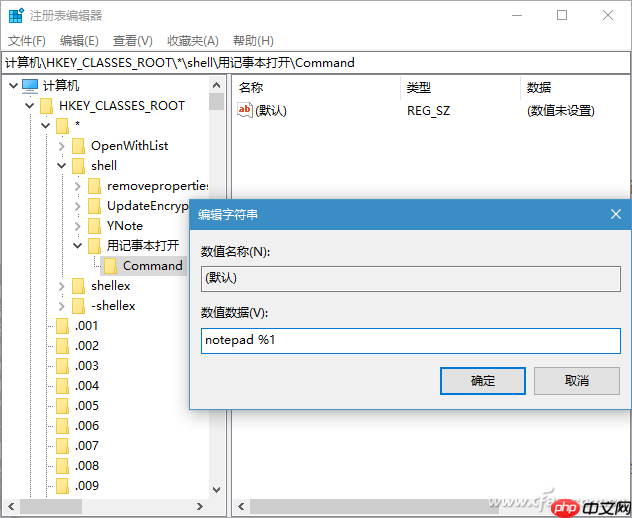This screenshot has width=632, height=518.
Task: Click the OpenWithList folder icon
Action: (x=79, y=146)
